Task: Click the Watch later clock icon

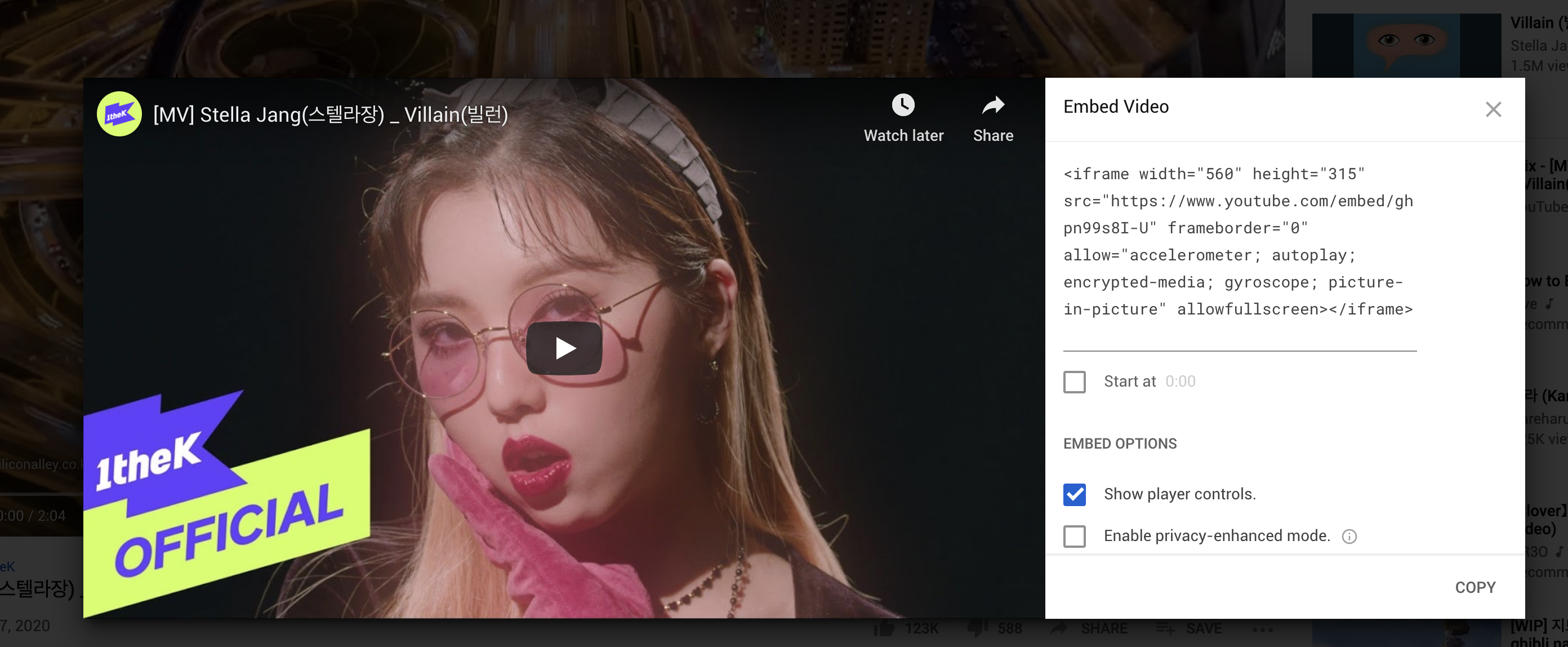Action: [903, 105]
